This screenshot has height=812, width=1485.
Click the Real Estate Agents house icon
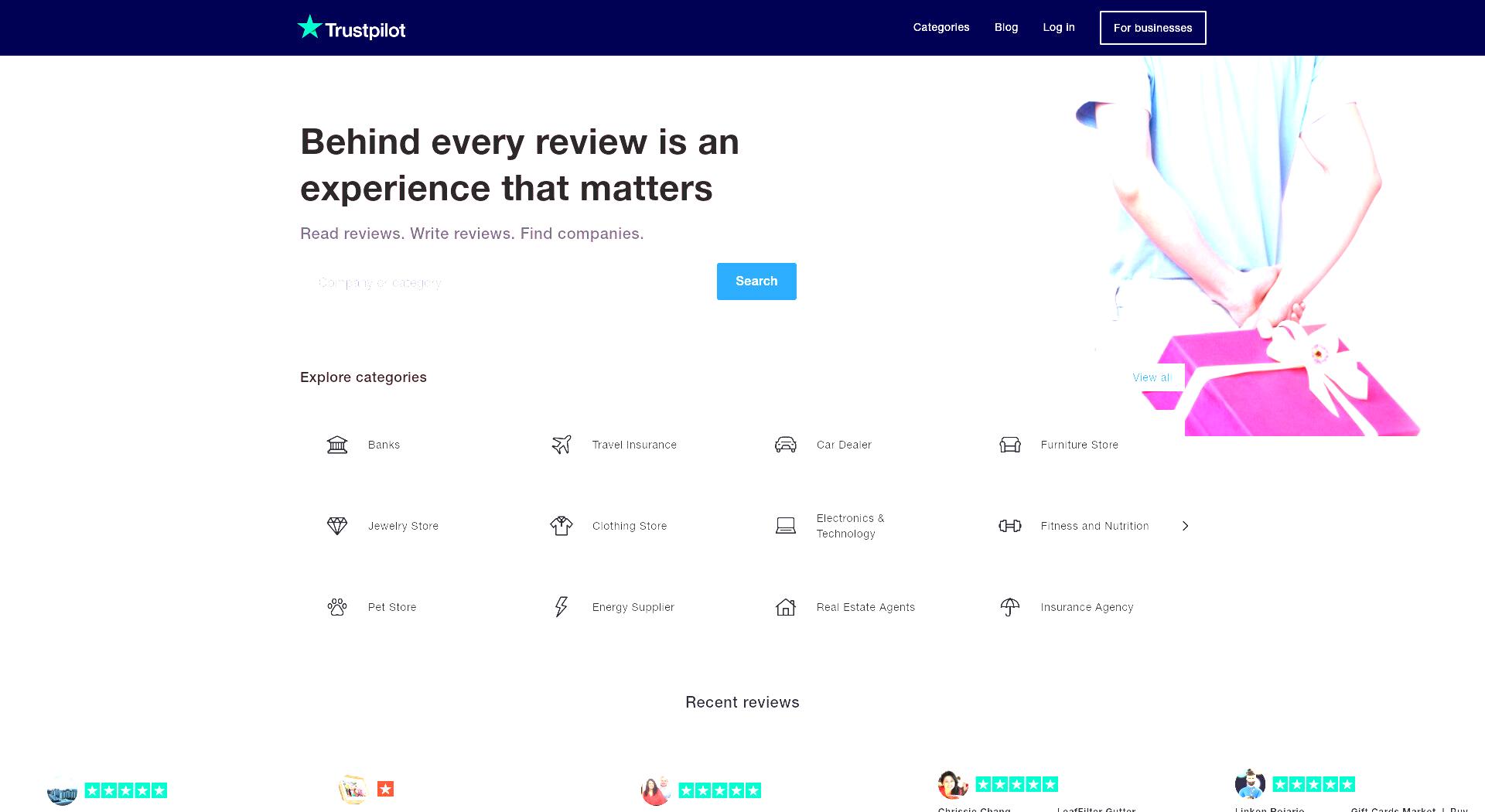tap(786, 607)
